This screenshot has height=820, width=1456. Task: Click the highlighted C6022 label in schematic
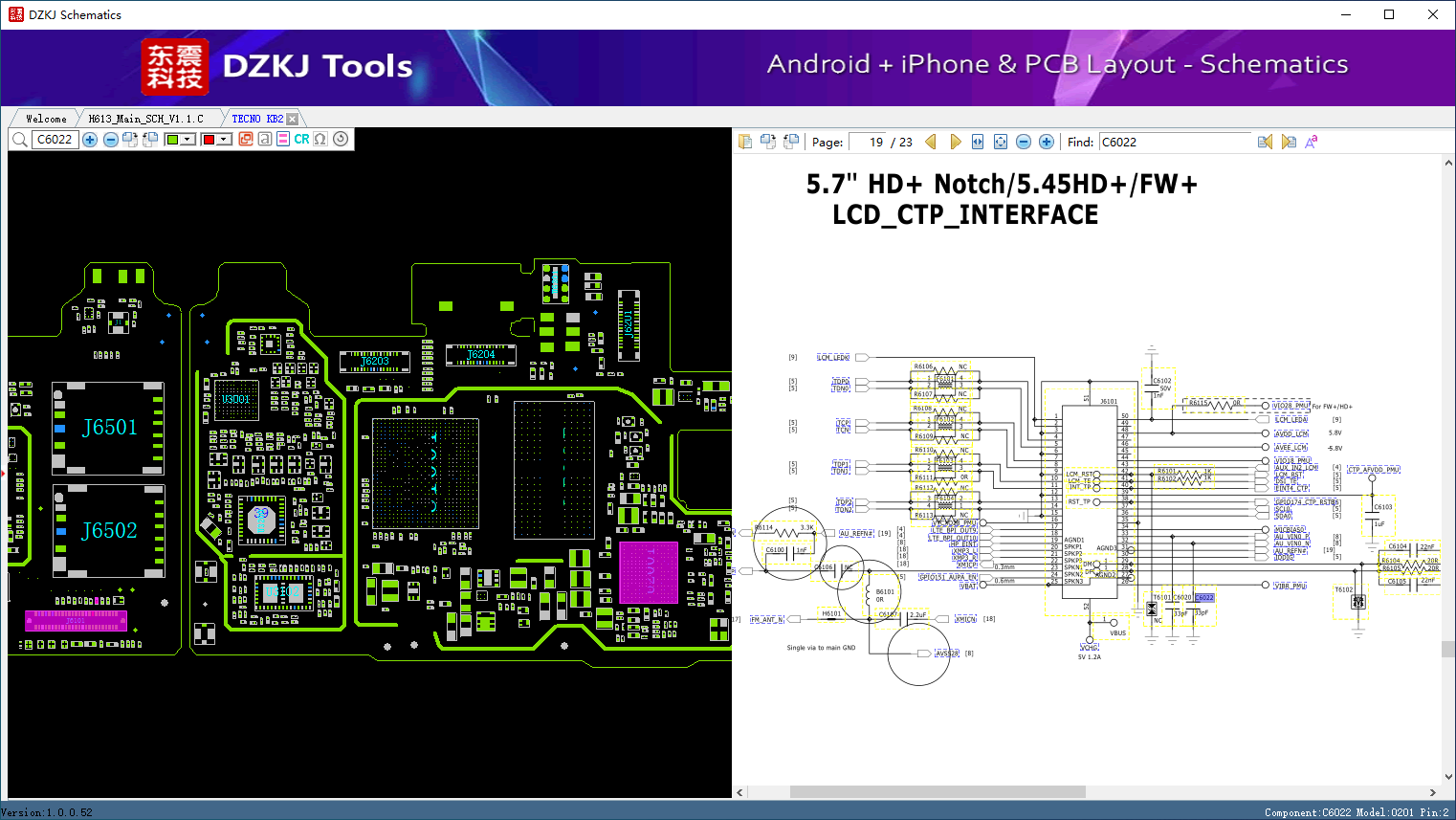point(1204,598)
